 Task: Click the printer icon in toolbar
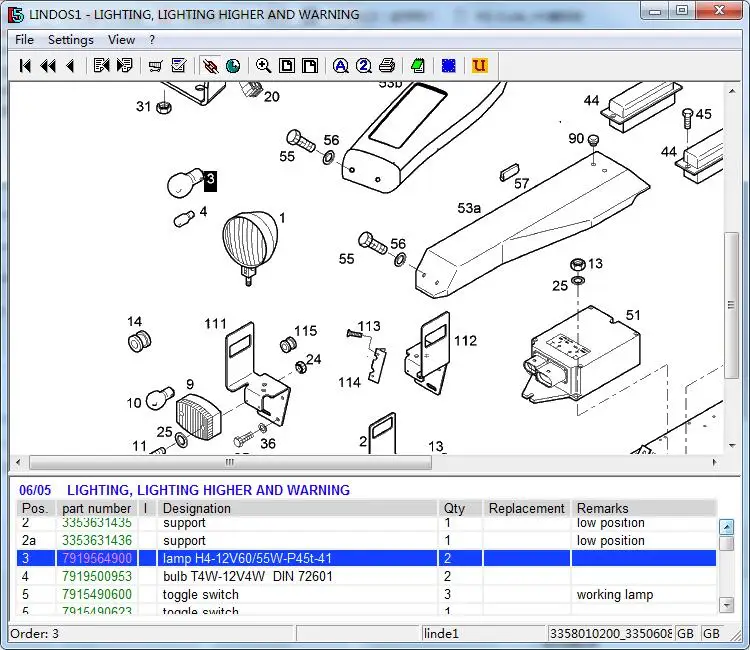(x=387, y=66)
